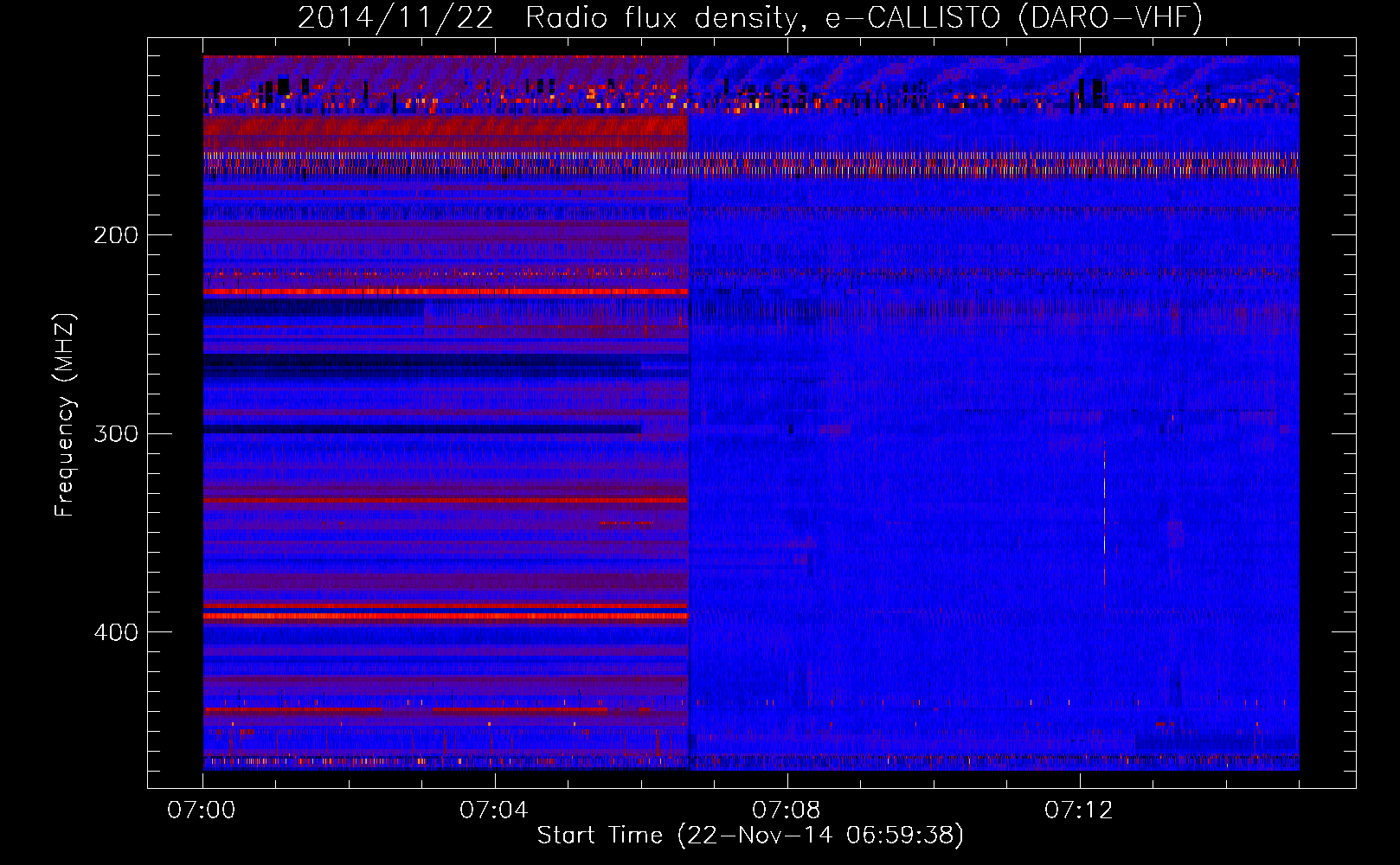The image size is (1400, 865).
Task: Select the 200 frequency axis label
Action: click(116, 235)
